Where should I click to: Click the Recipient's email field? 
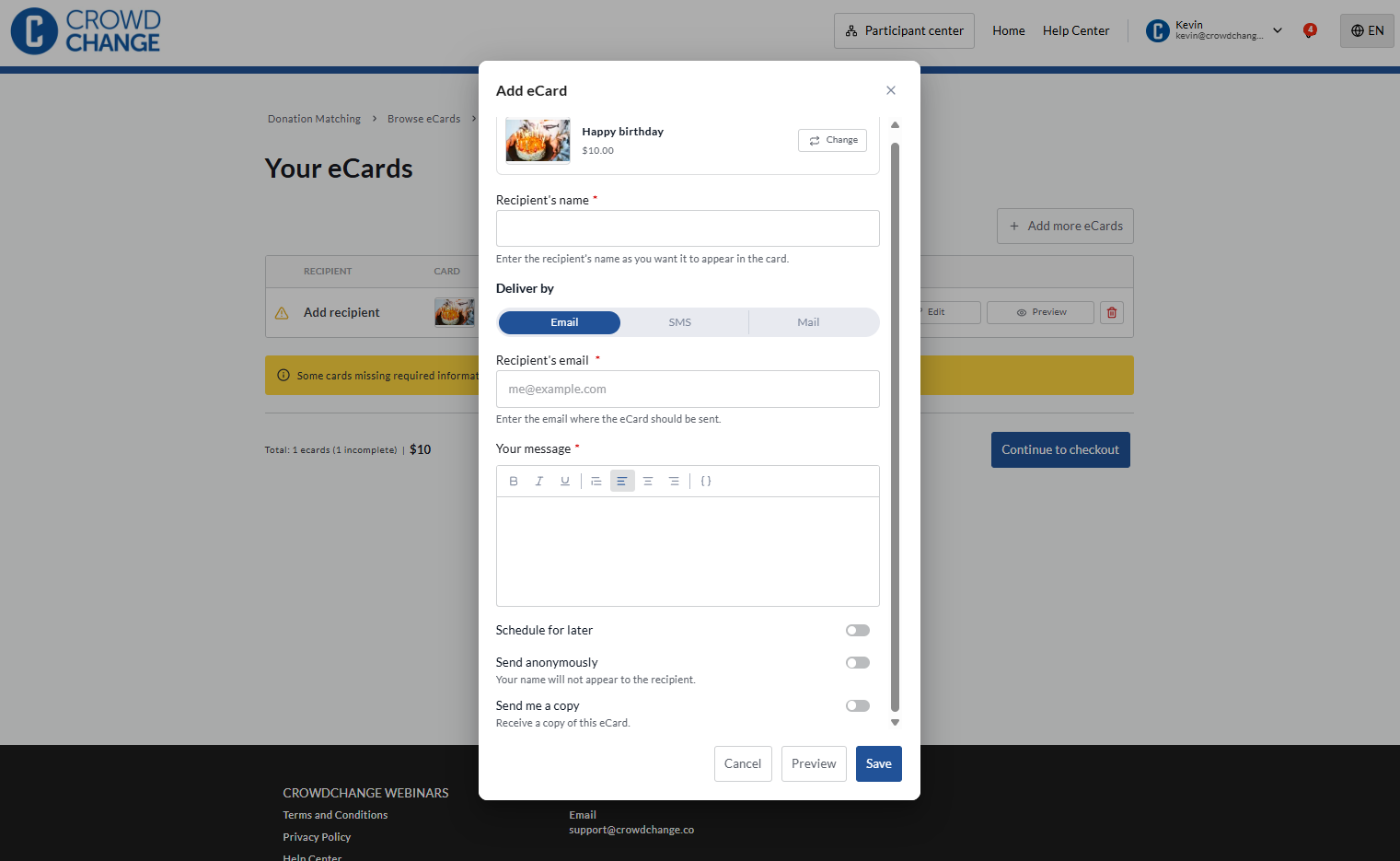click(688, 389)
